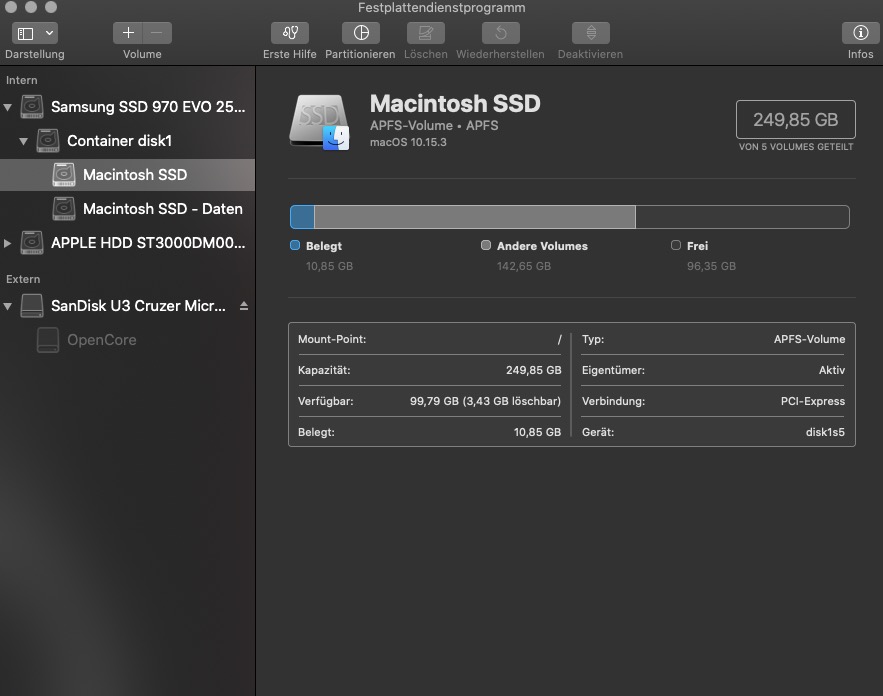
Task: Click the Intern sidebar section header
Action: (x=21, y=81)
